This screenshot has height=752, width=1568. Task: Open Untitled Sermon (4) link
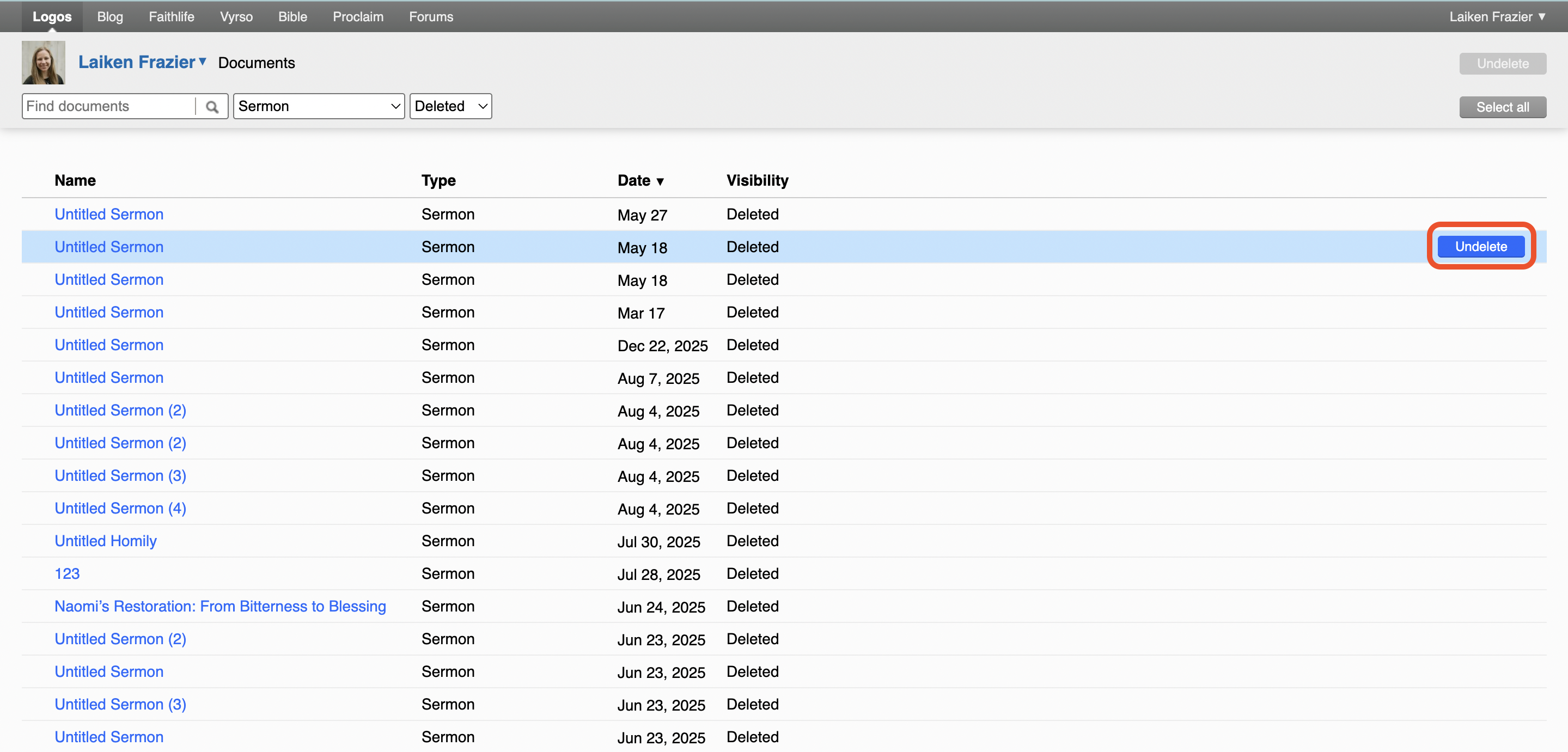pos(120,509)
